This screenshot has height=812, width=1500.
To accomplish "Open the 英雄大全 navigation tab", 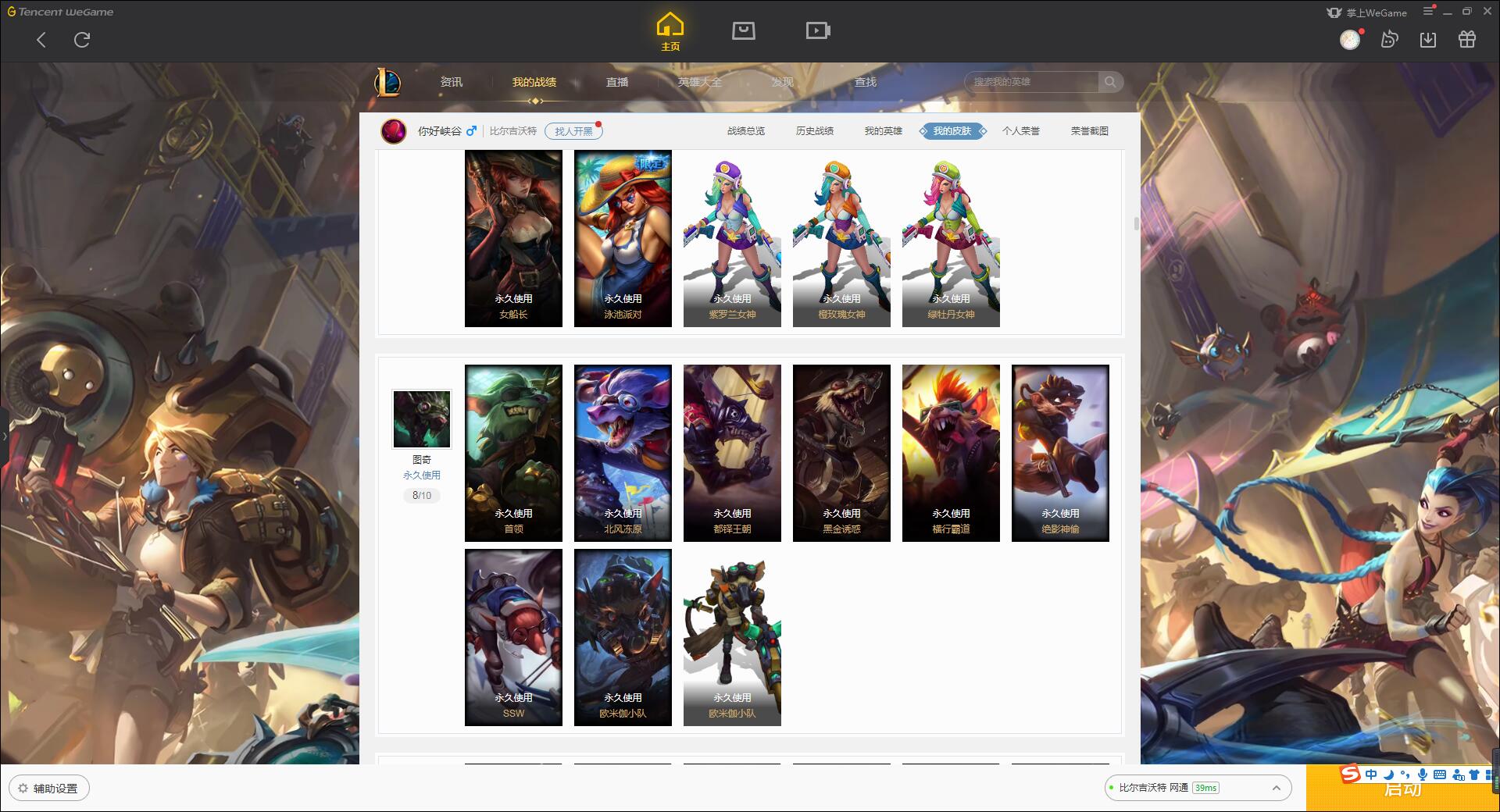I will 700,82.
